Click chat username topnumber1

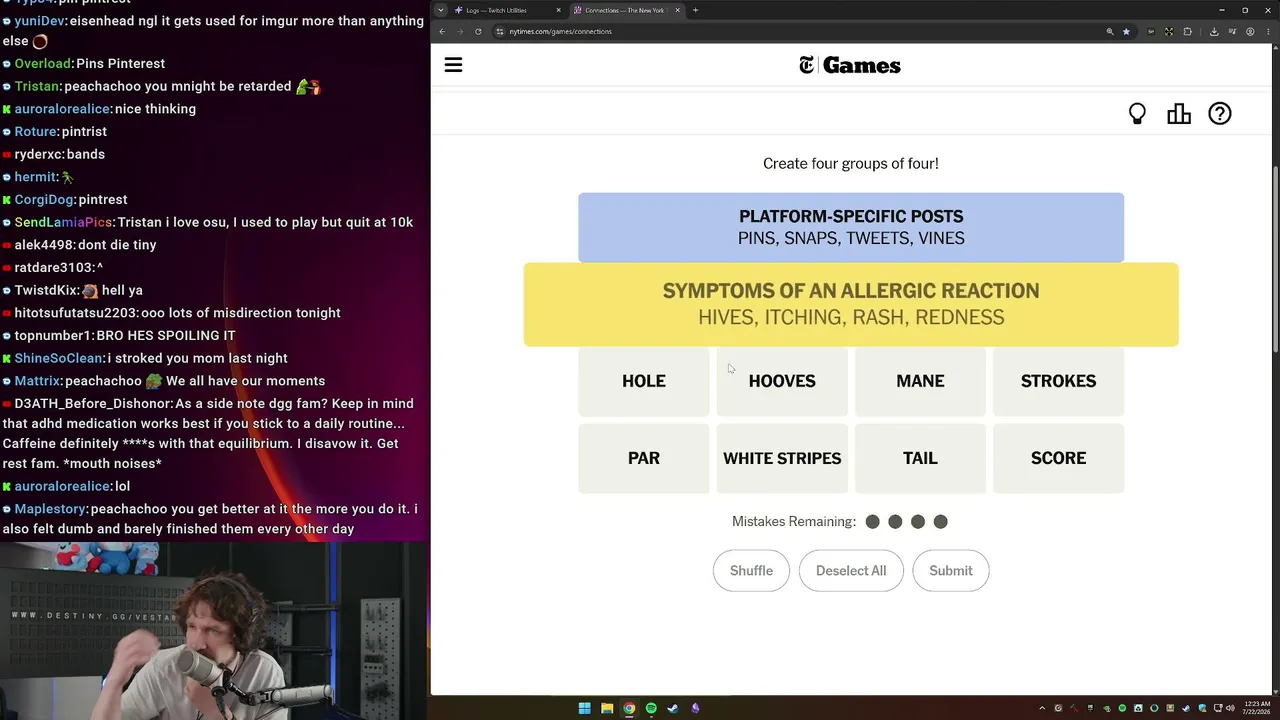click(x=53, y=335)
